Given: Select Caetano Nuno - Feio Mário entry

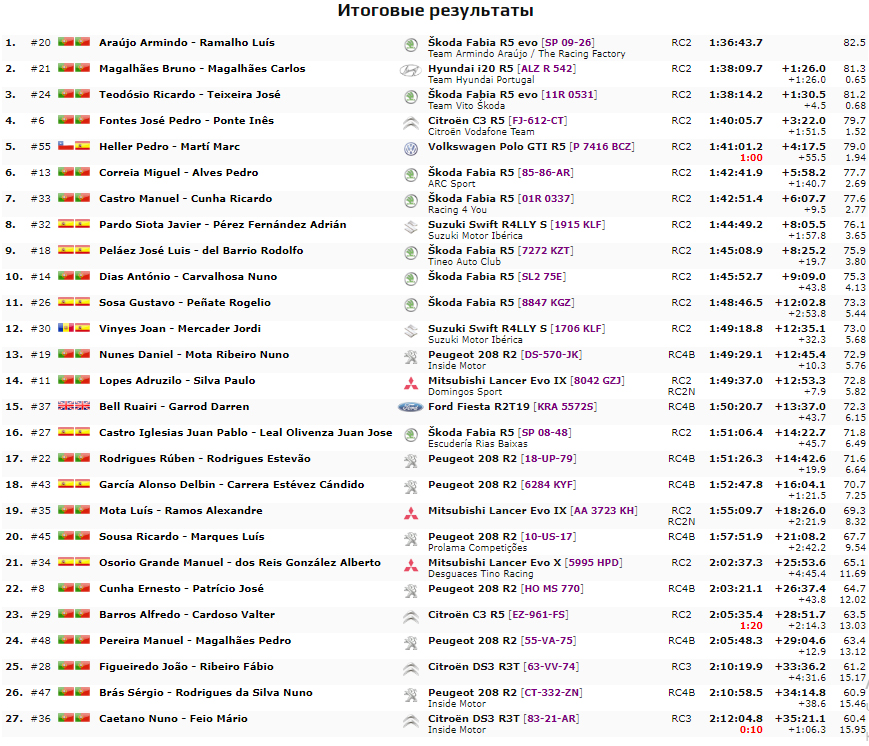Looking at the screenshot, I should click(x=173, y=719).
